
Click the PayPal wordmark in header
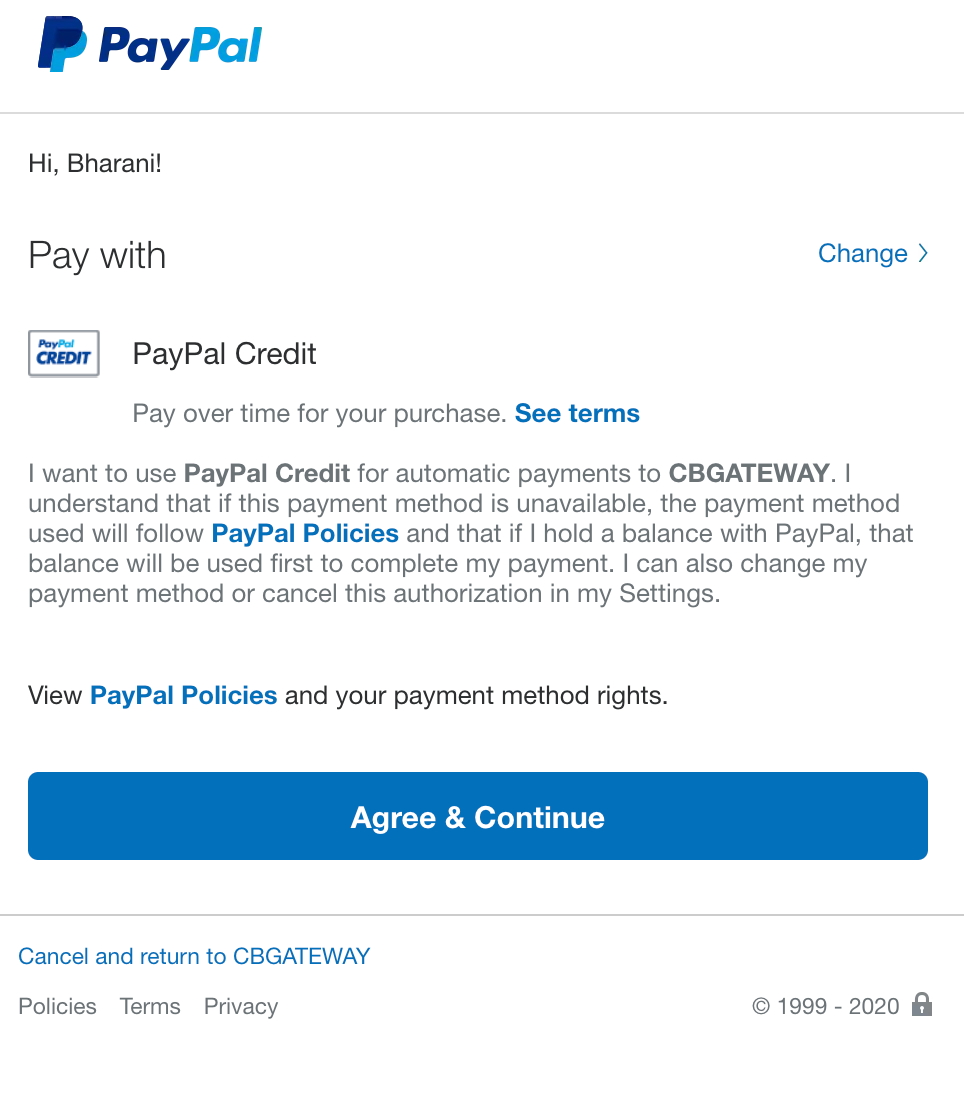point(180,47)
